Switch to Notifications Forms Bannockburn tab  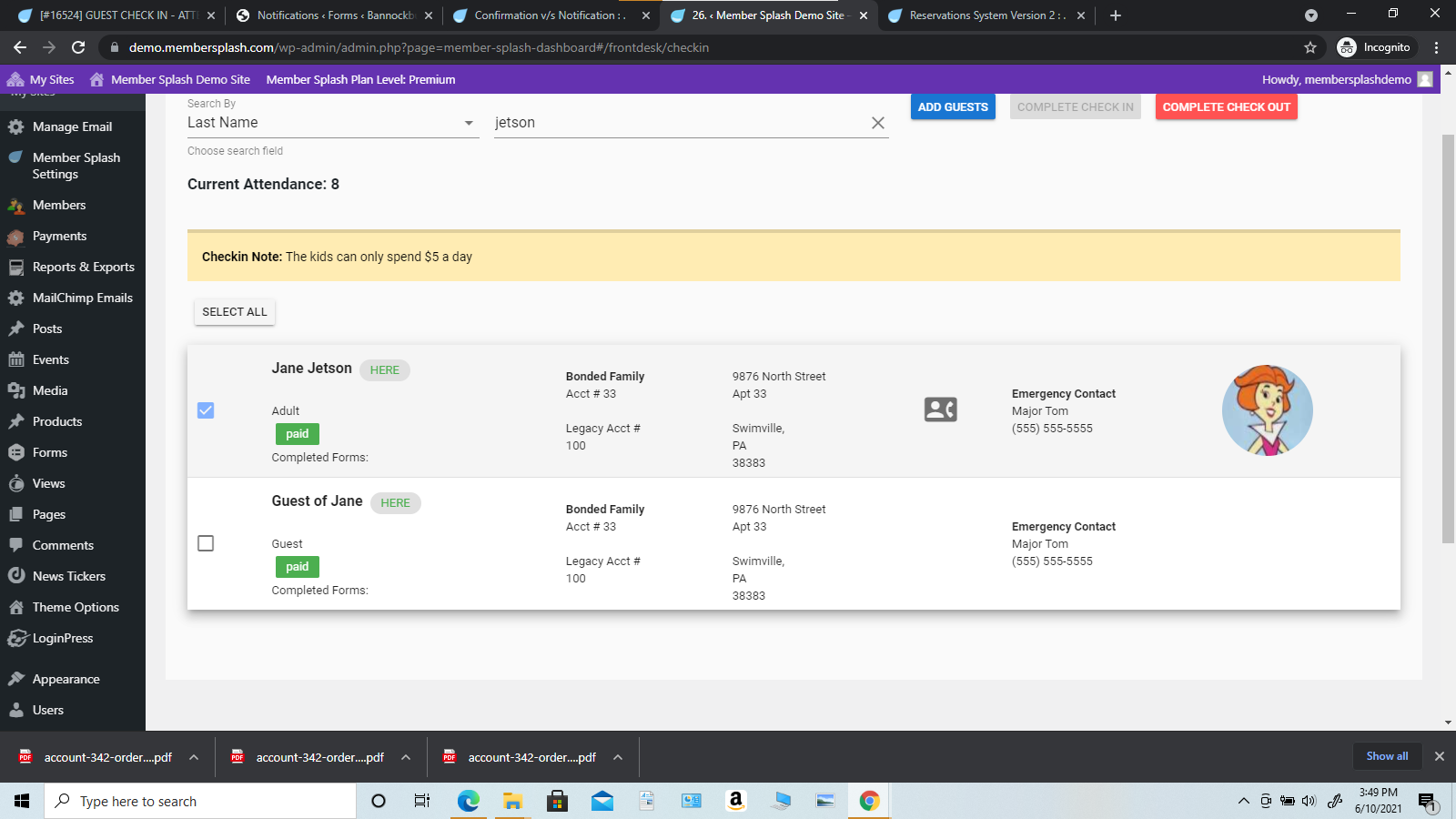coord(332,15)
